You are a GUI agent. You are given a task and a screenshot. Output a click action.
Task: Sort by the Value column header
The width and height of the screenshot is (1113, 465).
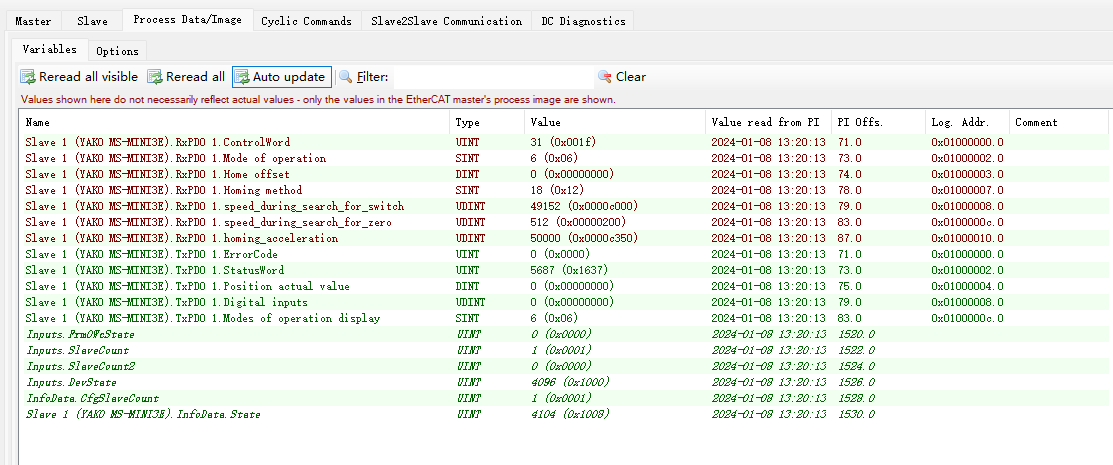[545, 122]
